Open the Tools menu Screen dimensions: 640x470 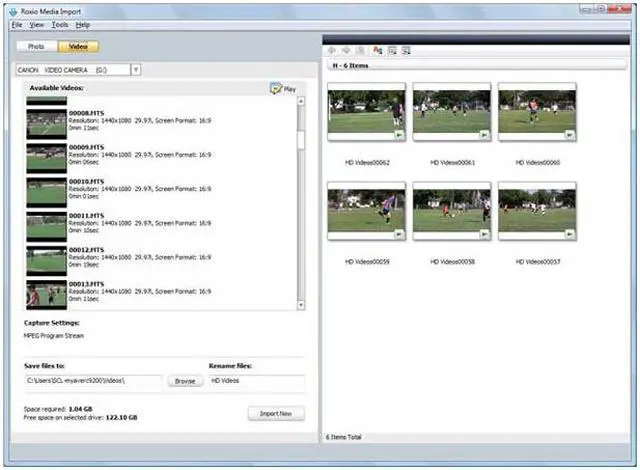[x=60, y=24]
